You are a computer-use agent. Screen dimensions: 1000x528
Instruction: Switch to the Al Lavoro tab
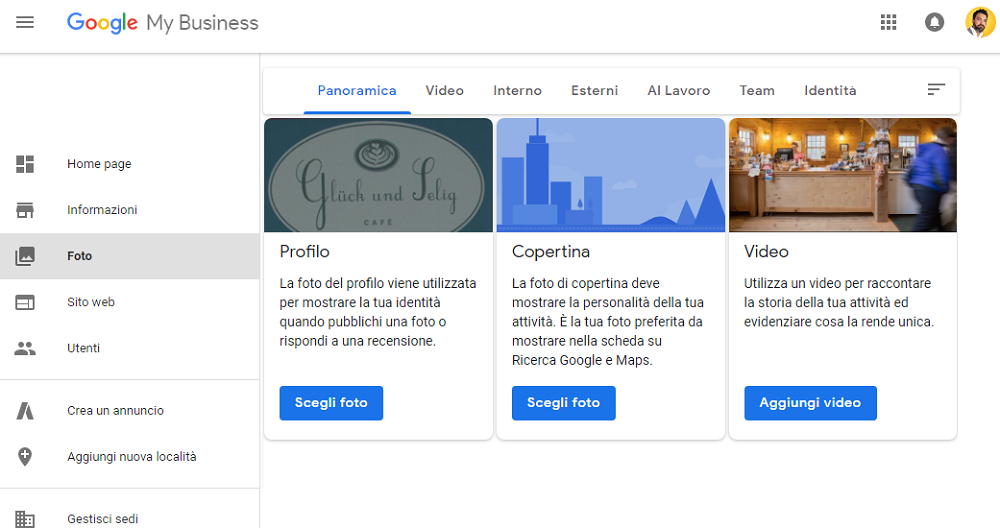679,91
